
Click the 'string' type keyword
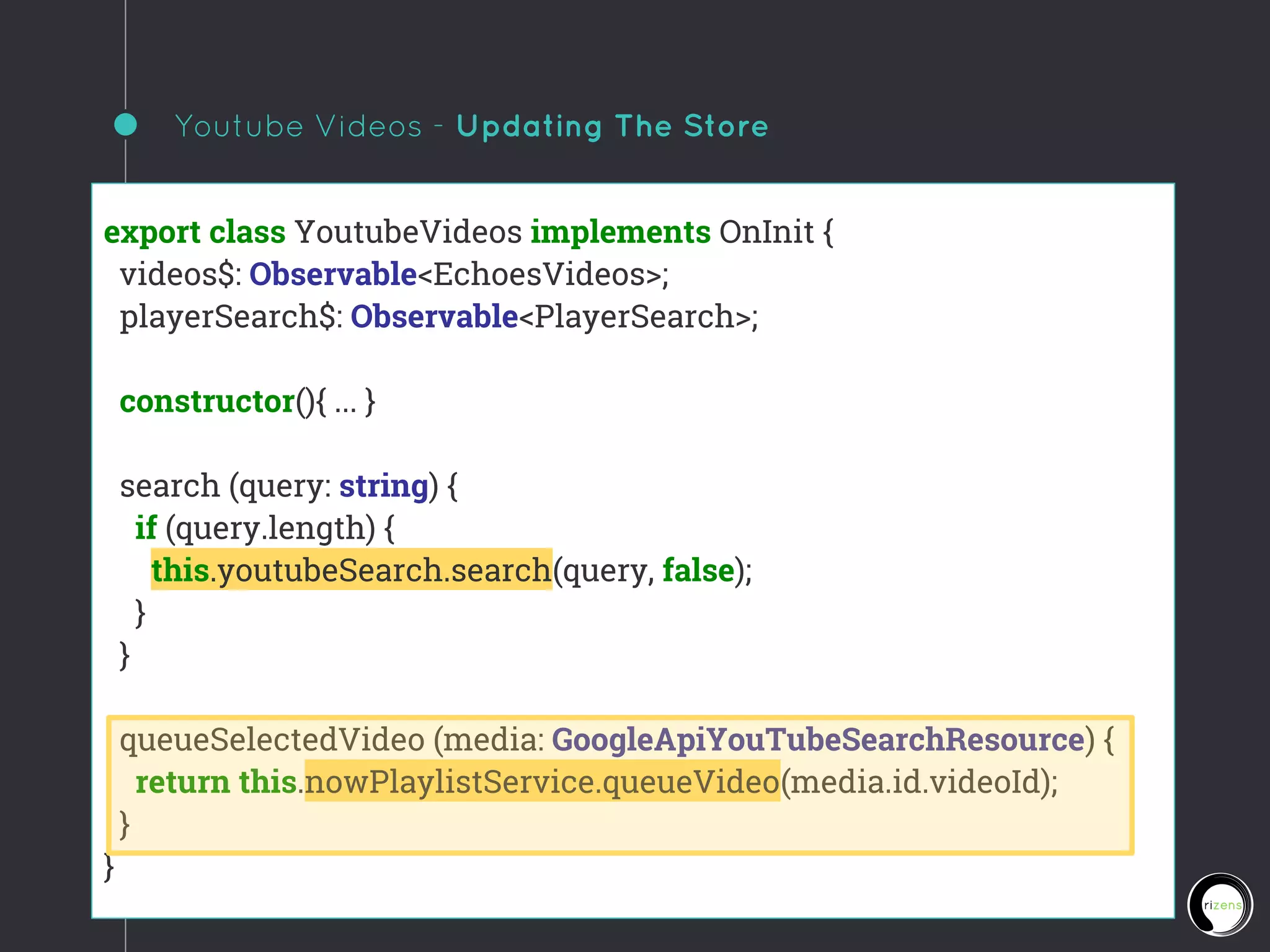(384, 487)
